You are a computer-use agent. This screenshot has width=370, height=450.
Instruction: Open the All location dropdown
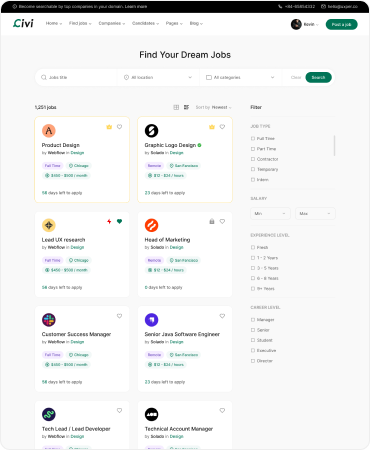click(x=158, y=77)
